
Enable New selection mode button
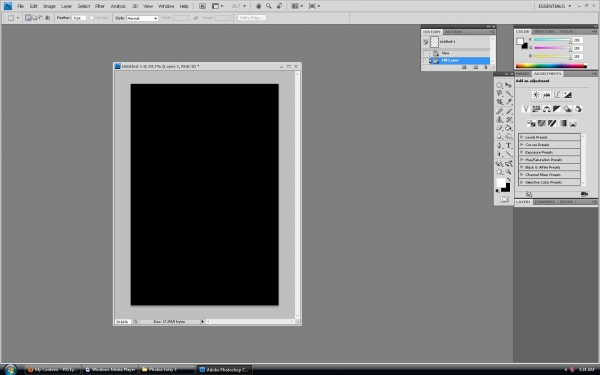pos(28,18)
